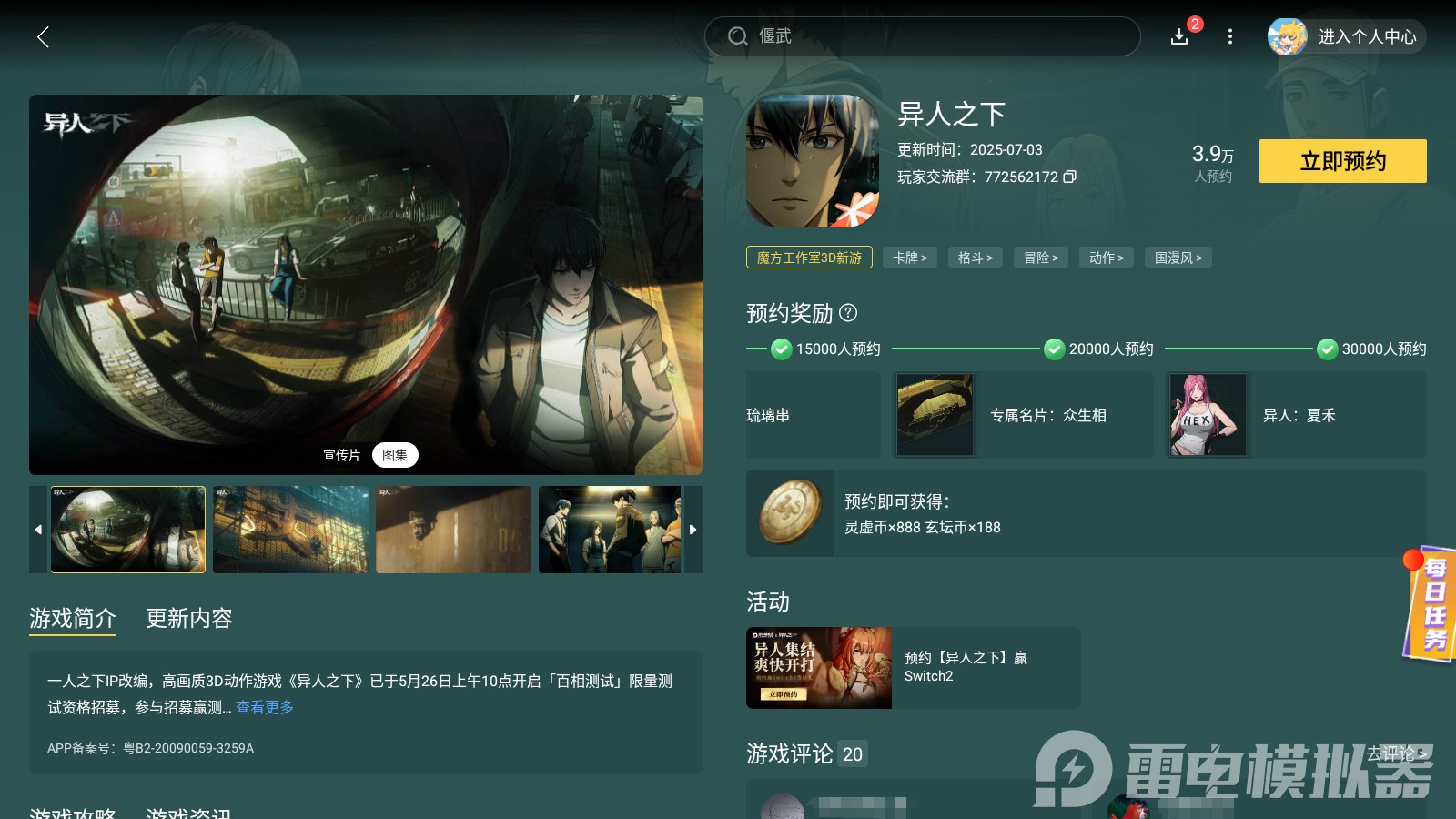This screenshot has width=1456, height=819.
Task: Expand the 卡牌 category tag
Action: (910, 258)
